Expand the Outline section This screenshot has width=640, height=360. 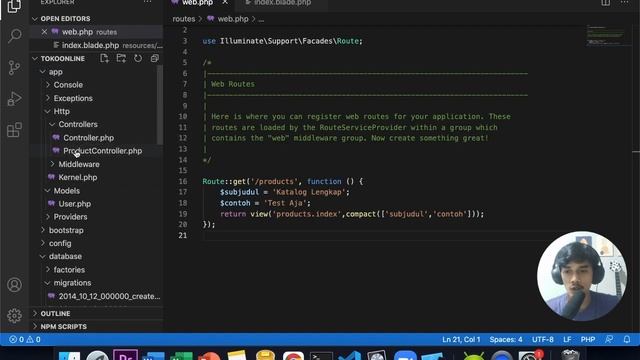35,313
